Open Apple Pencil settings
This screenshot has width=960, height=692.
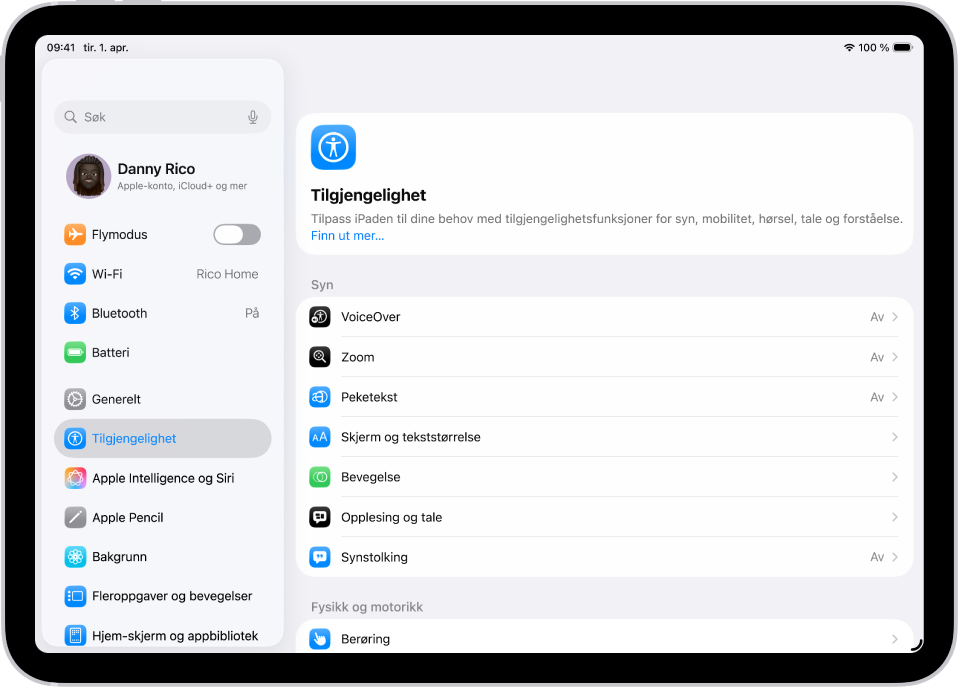[163, 517]
